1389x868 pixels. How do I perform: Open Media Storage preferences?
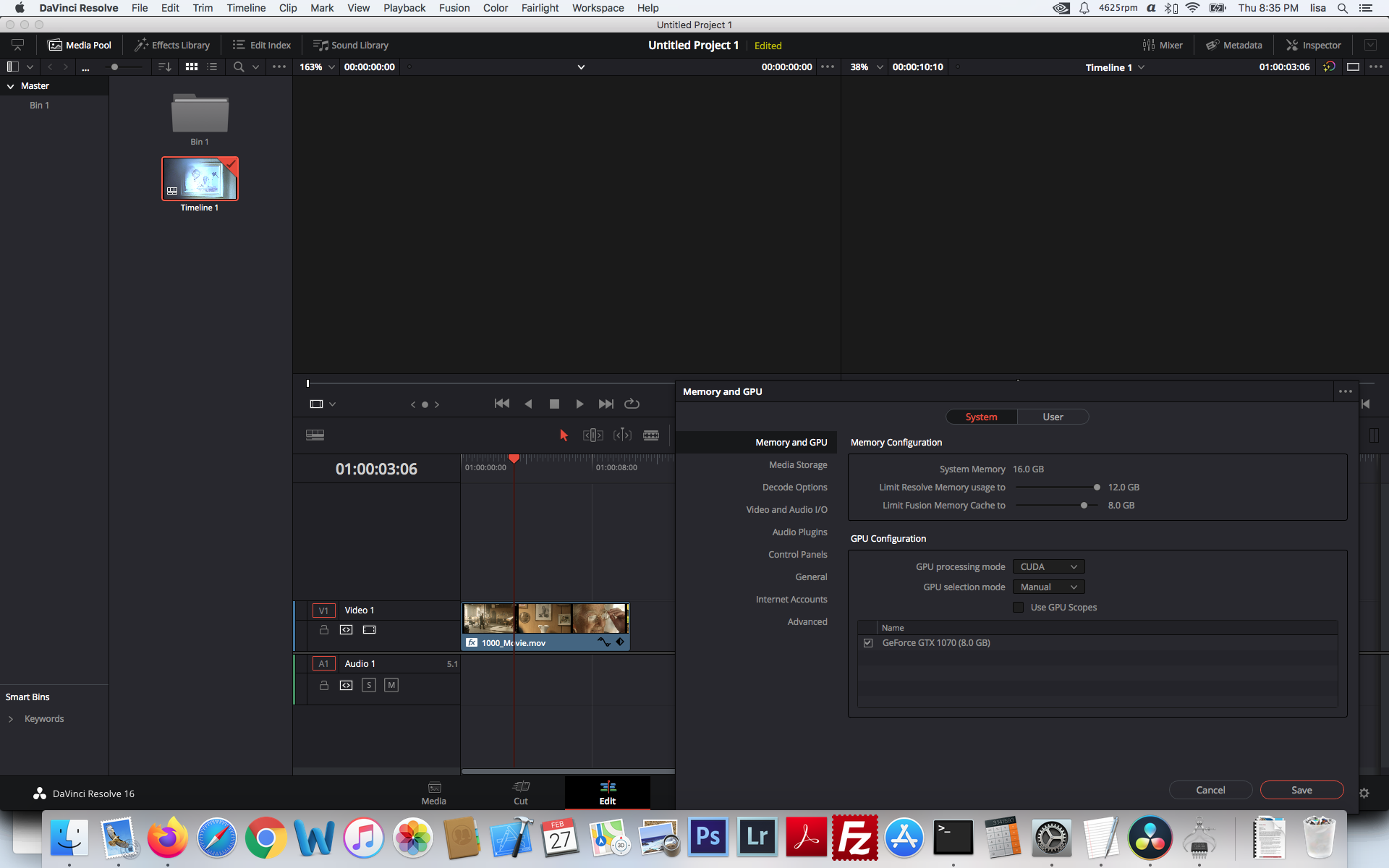click(798, 464)
